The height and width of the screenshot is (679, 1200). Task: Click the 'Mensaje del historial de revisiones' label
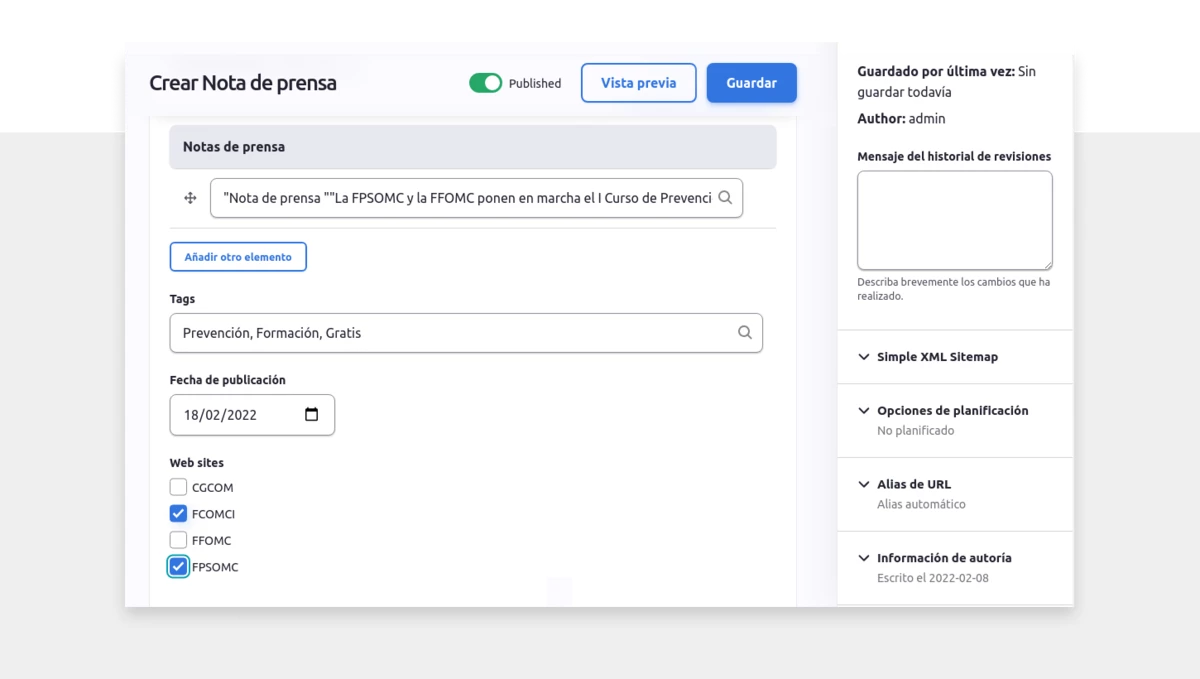(x=954, y=157)
